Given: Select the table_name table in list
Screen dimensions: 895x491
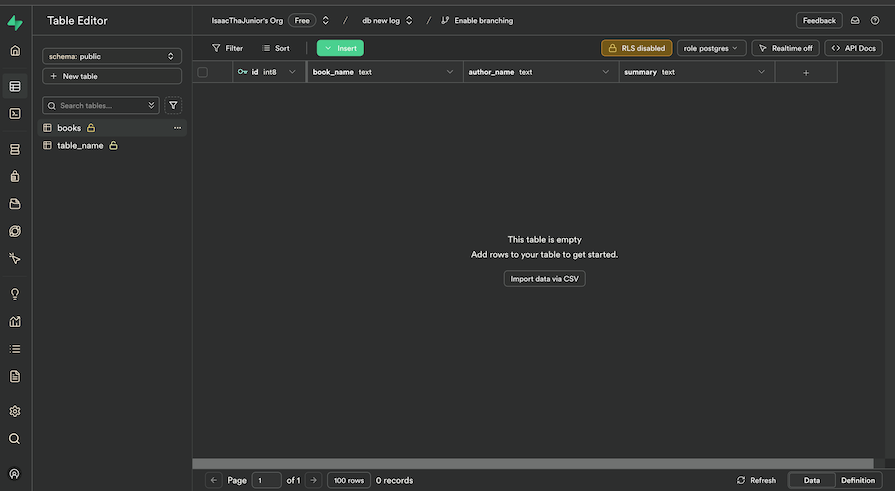Looking at the screenshot, I should tap(80, 146).
